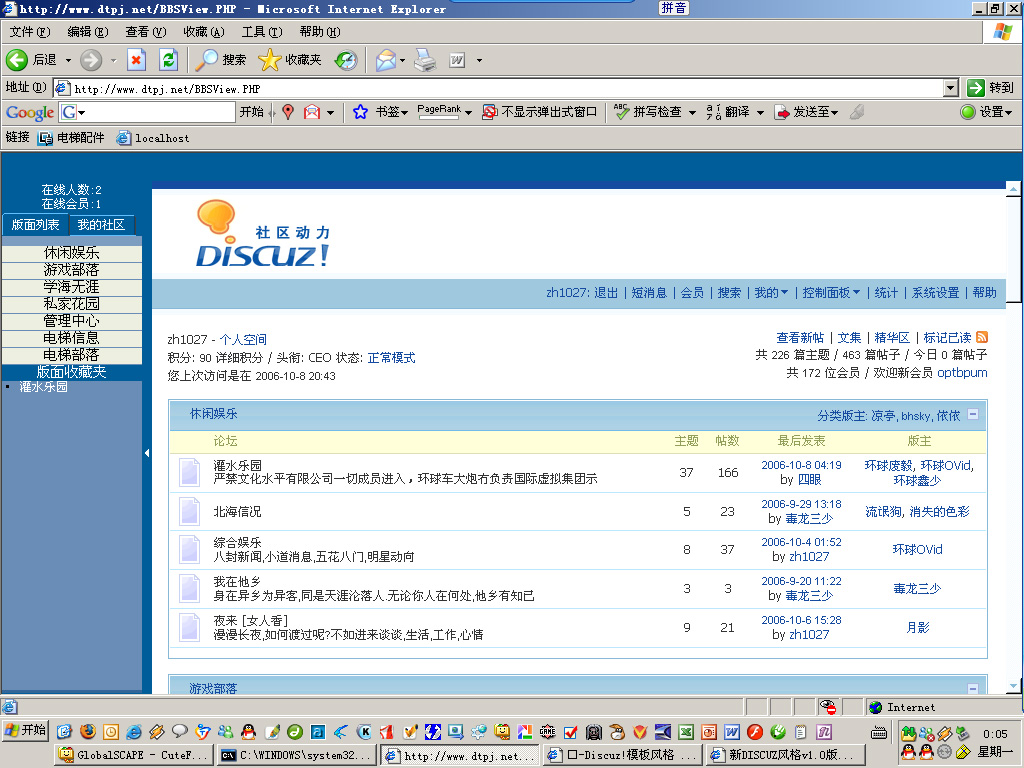Click the Edit with Word icon
Image resolution: width=1024 pixels, height=768 pixels.
click(457, 60)
